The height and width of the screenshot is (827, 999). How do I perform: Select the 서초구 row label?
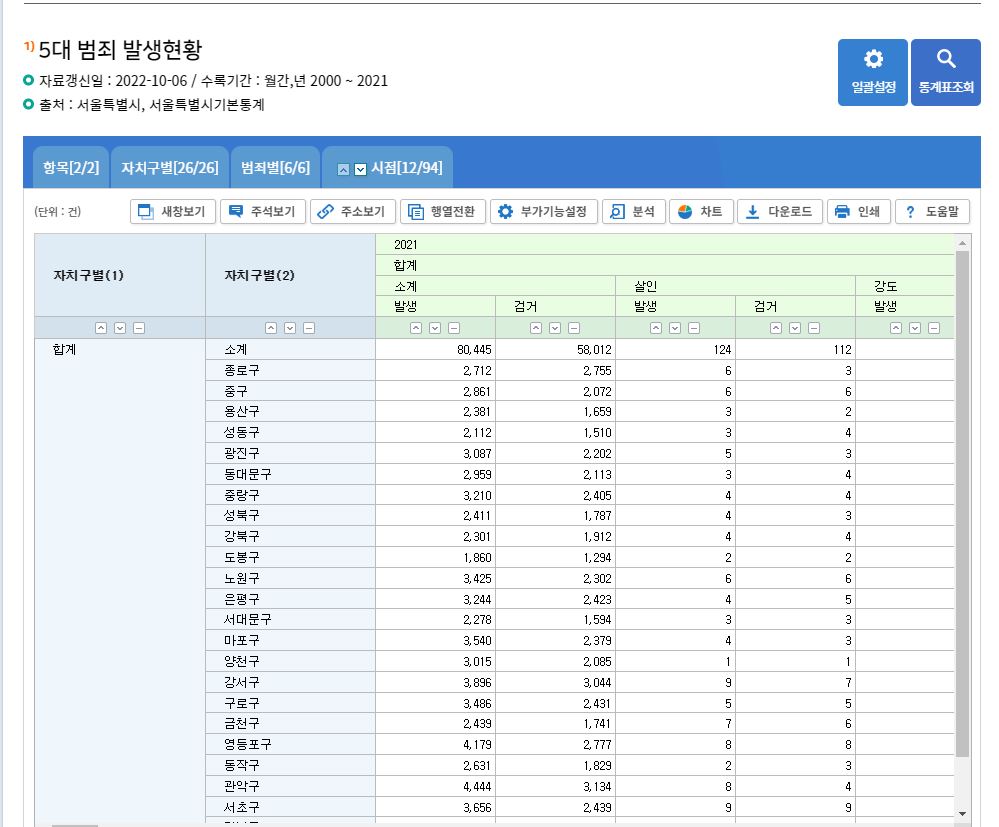pyautogui.click(x=241, y=807)
